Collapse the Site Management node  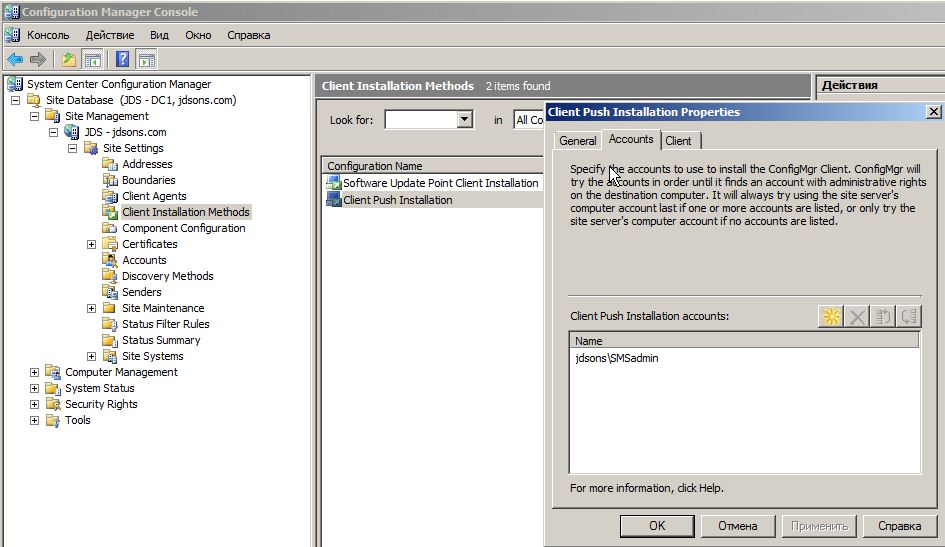[x=34, y=116]
